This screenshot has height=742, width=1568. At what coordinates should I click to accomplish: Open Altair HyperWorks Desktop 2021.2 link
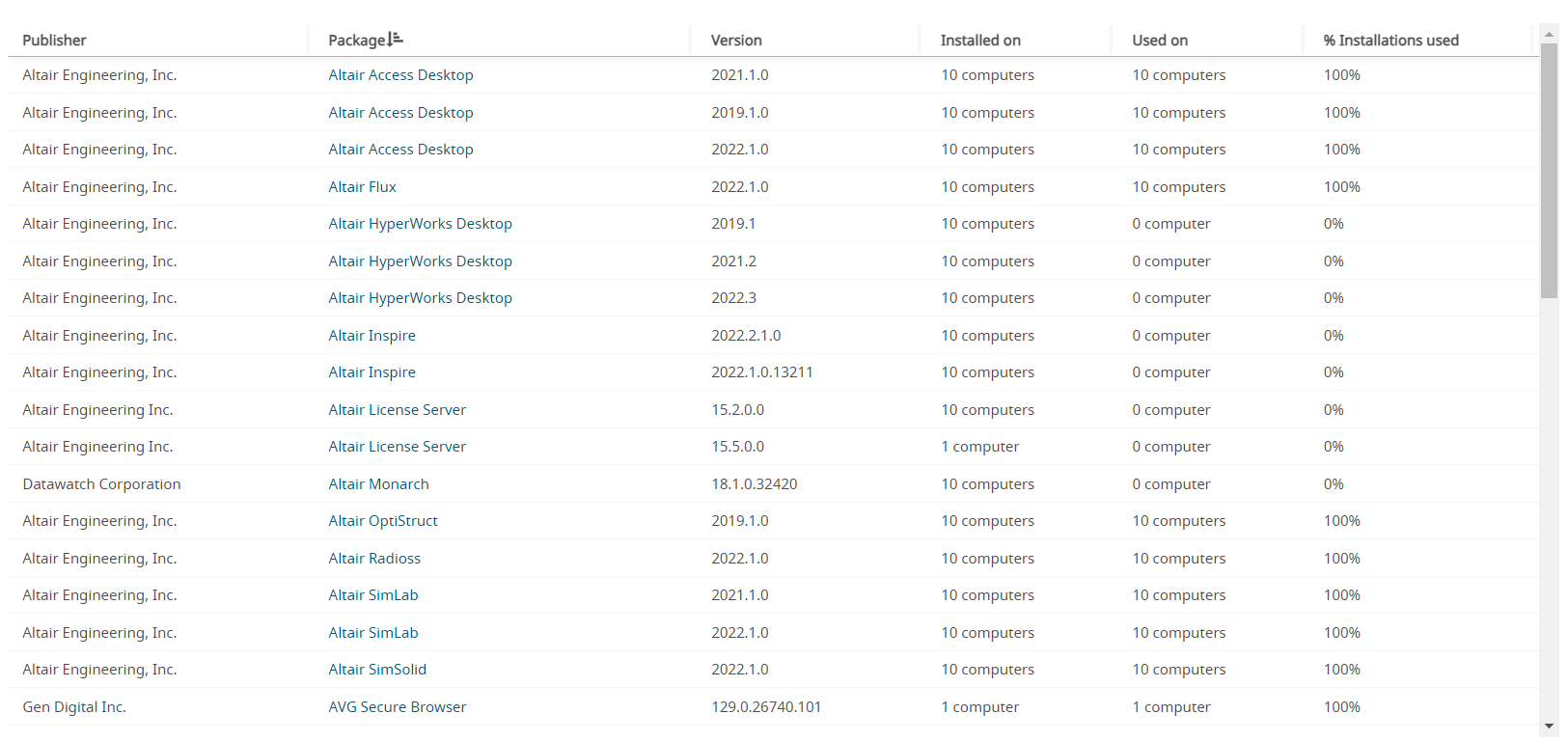click(x=420, y=261)
